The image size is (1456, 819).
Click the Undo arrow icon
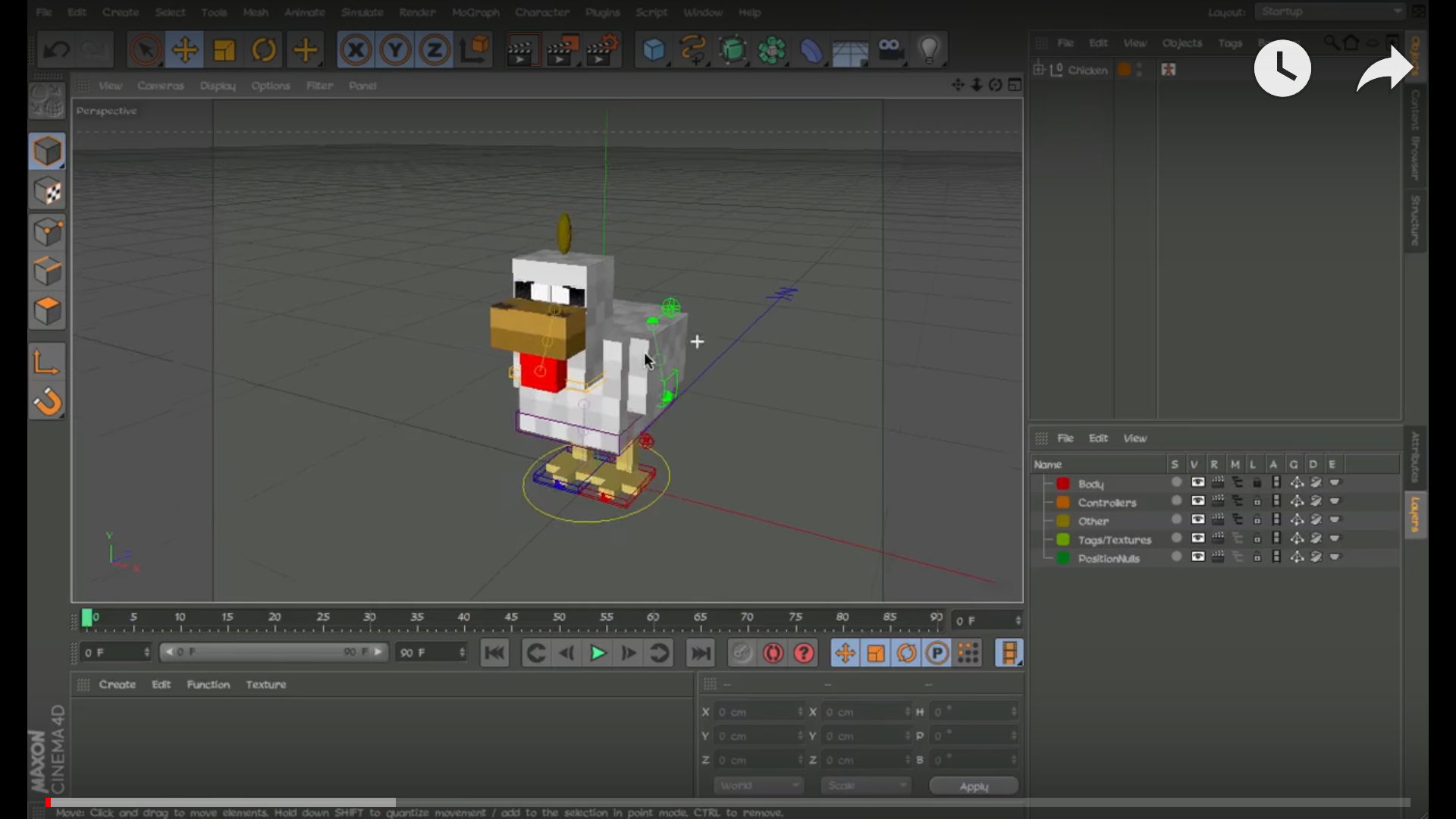tap(56, 51)
